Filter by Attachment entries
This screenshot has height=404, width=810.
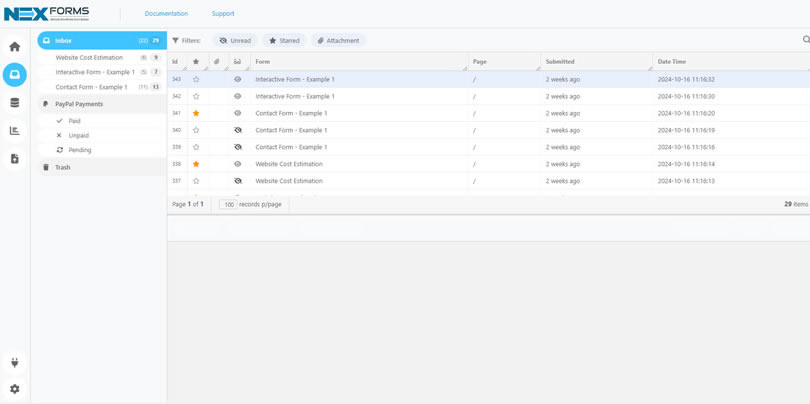[338, 40]
